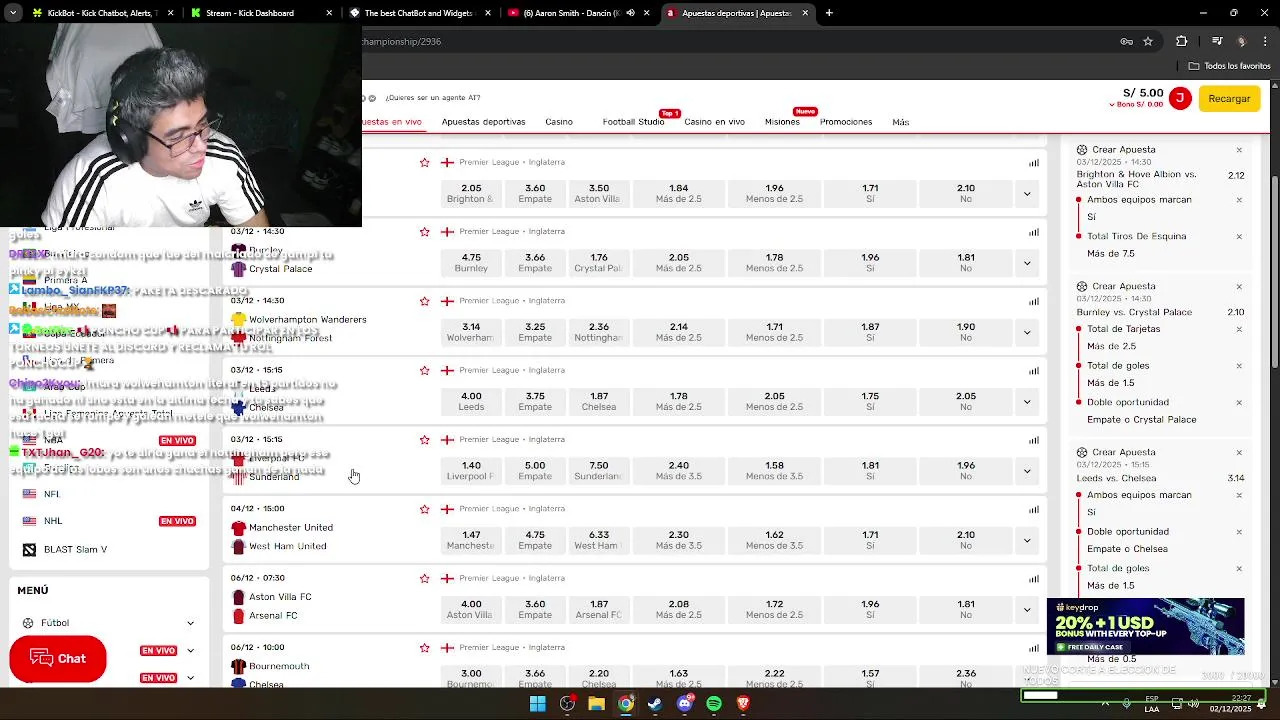Expand more markets for Leeds vs Chelsea

pyautogui.click(x=1027, y=401)
